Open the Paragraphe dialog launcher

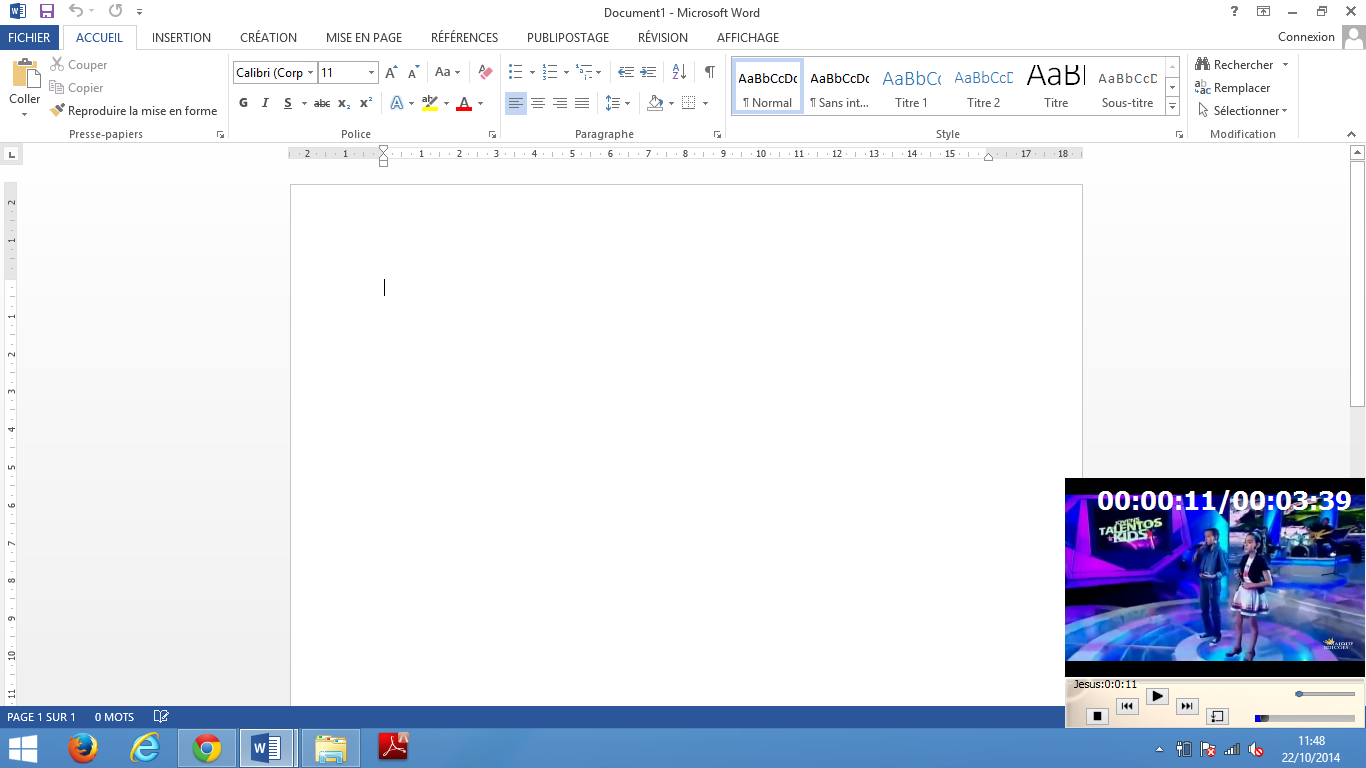pyautogui.click(x=718, y=134)
